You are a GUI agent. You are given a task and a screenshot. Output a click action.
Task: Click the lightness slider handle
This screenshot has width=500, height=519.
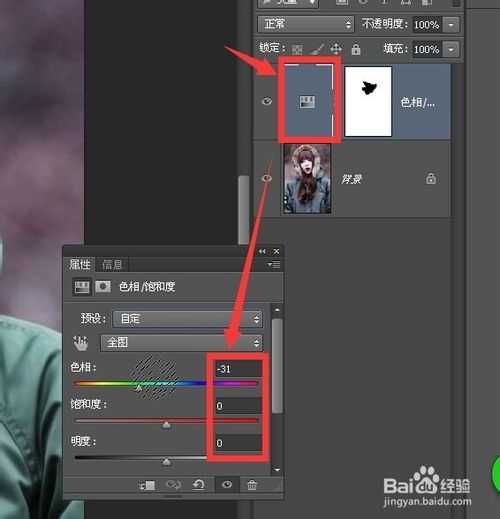(x=166, y=462)
